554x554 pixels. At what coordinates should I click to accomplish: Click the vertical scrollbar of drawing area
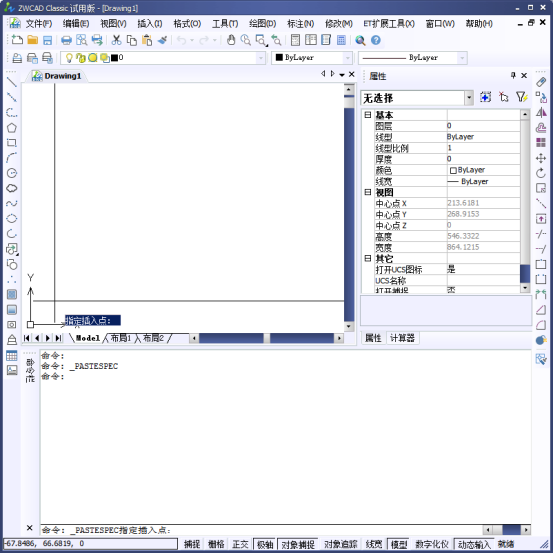point(349,207)
